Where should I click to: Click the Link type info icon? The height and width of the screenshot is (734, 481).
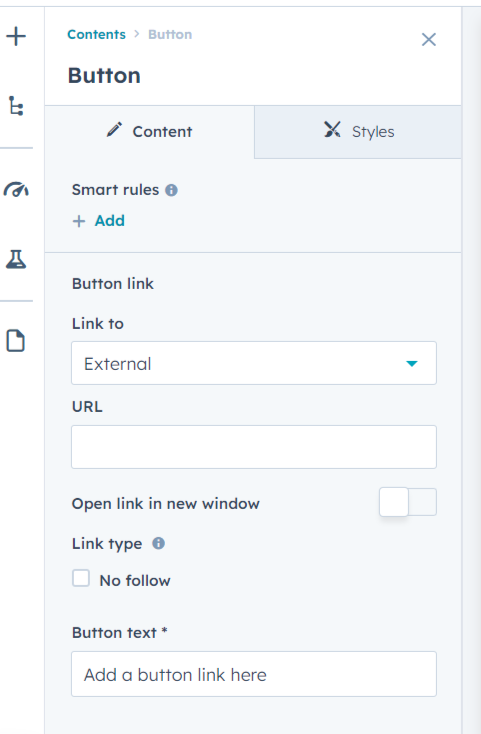[x=159, y=543]
